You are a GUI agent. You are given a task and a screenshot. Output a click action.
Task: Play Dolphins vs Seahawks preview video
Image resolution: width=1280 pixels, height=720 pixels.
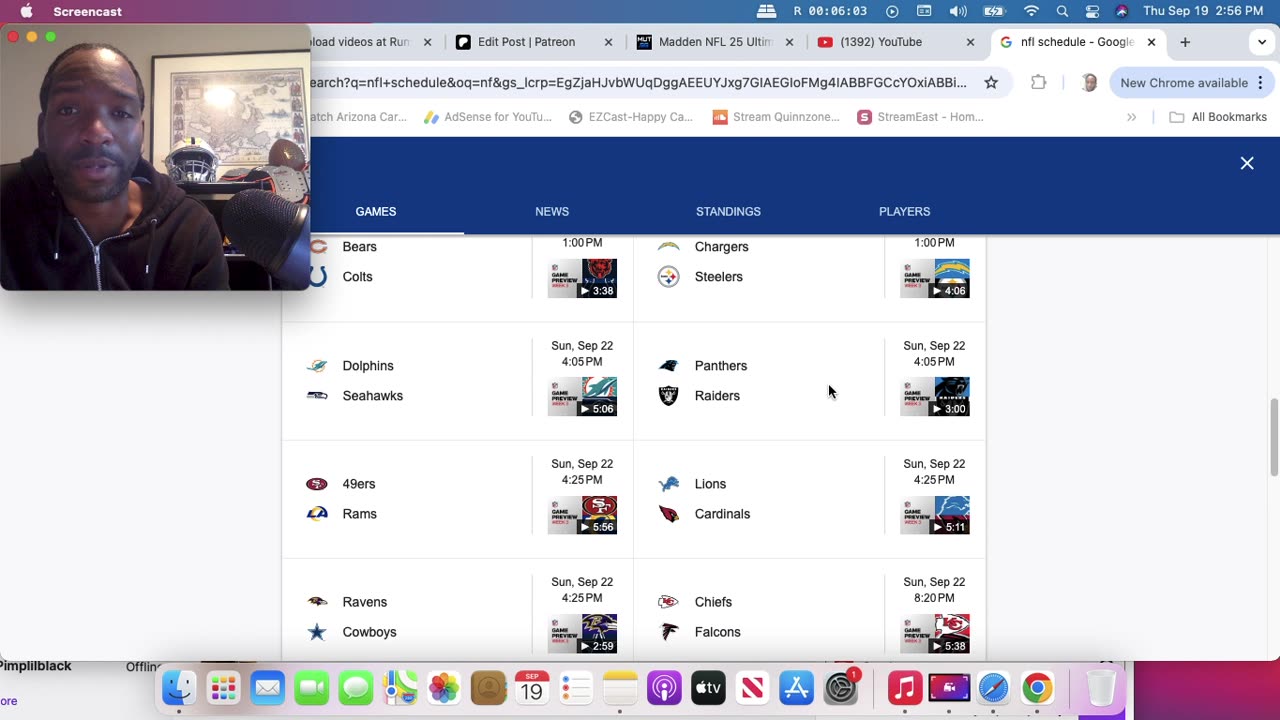point(582,396)
